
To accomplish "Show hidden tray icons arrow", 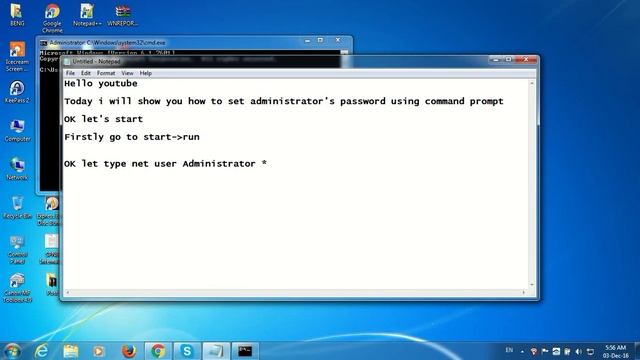I will 522,351.
